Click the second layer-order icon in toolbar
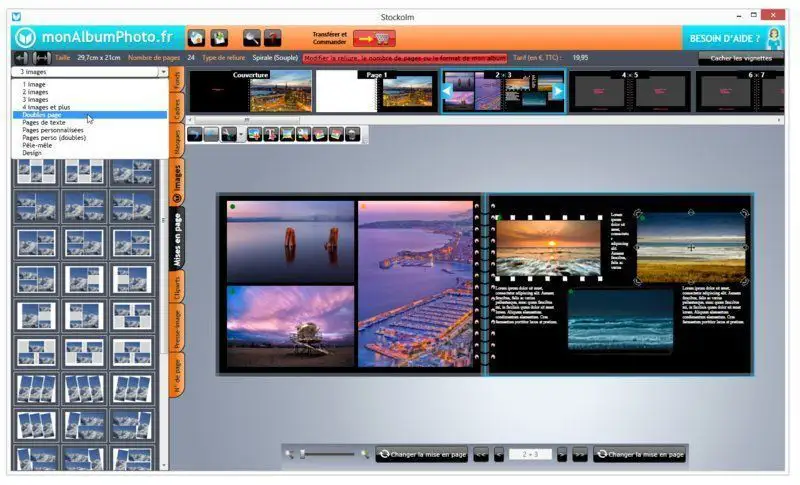800x485 pixels. (x=336, y=134)
